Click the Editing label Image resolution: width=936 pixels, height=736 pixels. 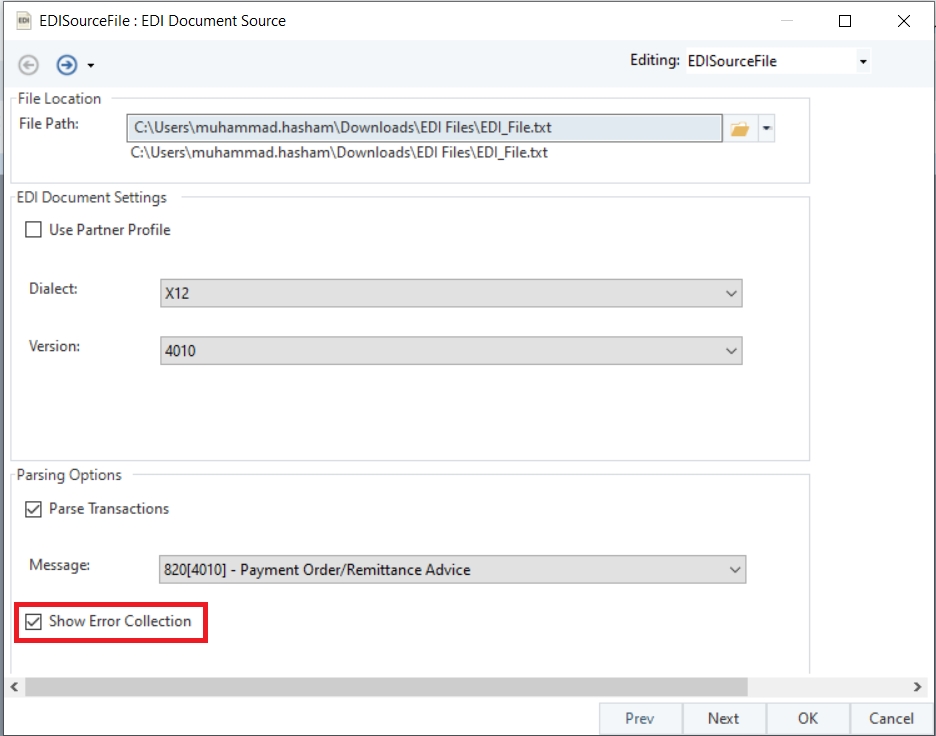coord(655,60)
